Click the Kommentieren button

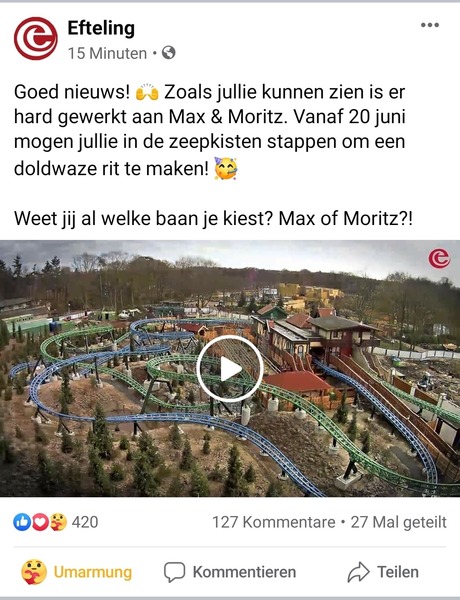(230, 572)
